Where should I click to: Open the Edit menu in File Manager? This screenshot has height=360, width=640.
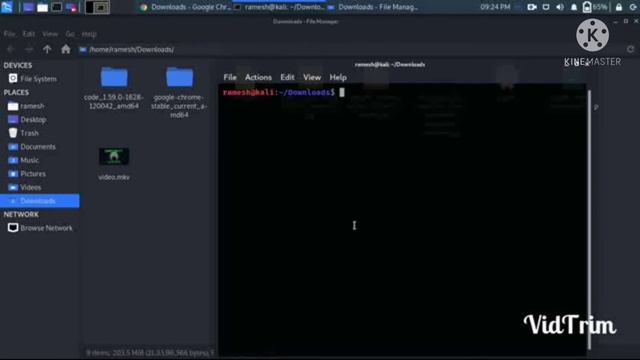tap(29, 34)
